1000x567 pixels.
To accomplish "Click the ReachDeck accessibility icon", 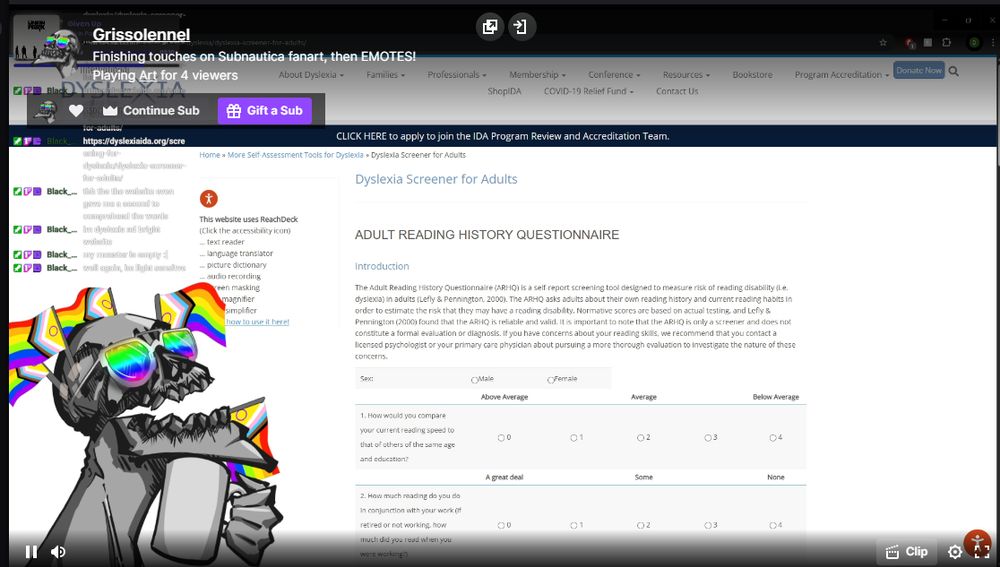I will tap(209, 198).
